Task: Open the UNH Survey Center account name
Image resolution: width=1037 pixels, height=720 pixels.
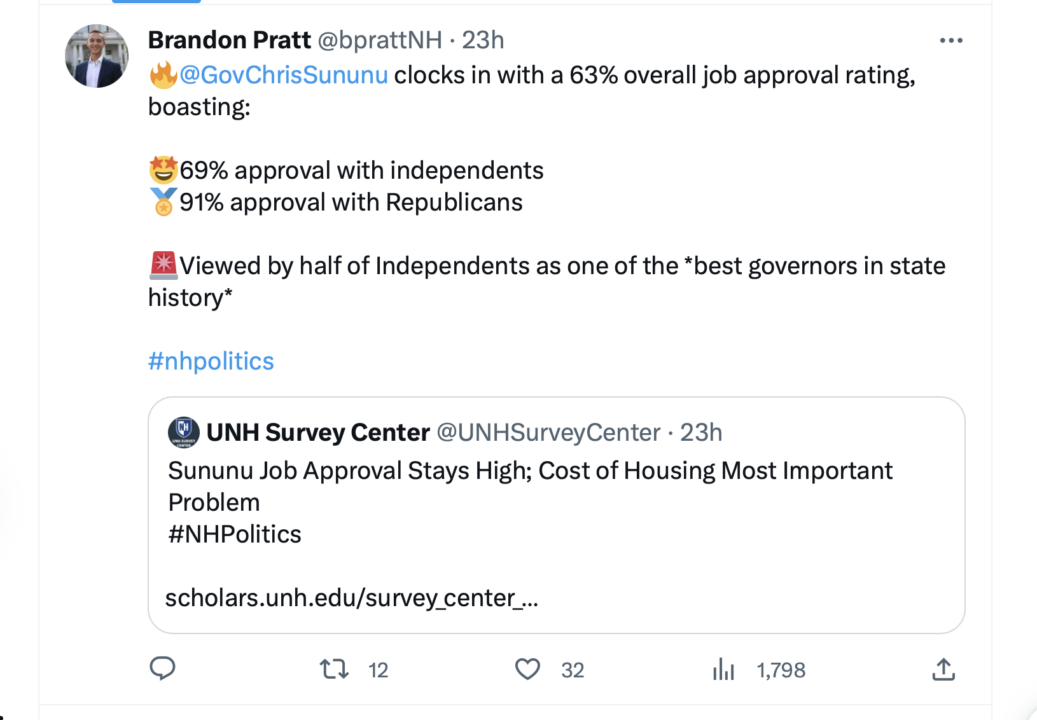Action: point(318,433)
